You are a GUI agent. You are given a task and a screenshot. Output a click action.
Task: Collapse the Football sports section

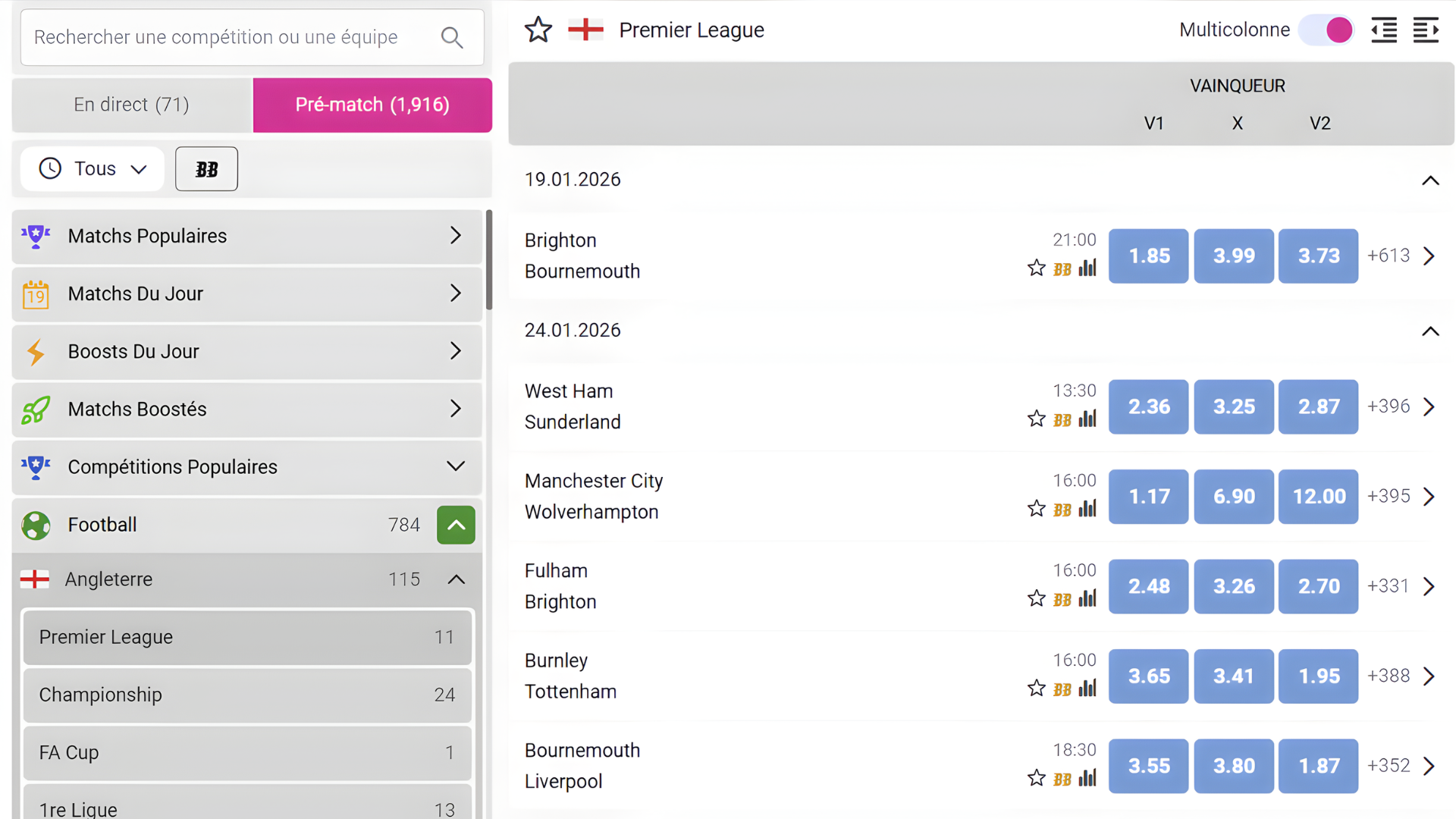(x=456, y=525)
